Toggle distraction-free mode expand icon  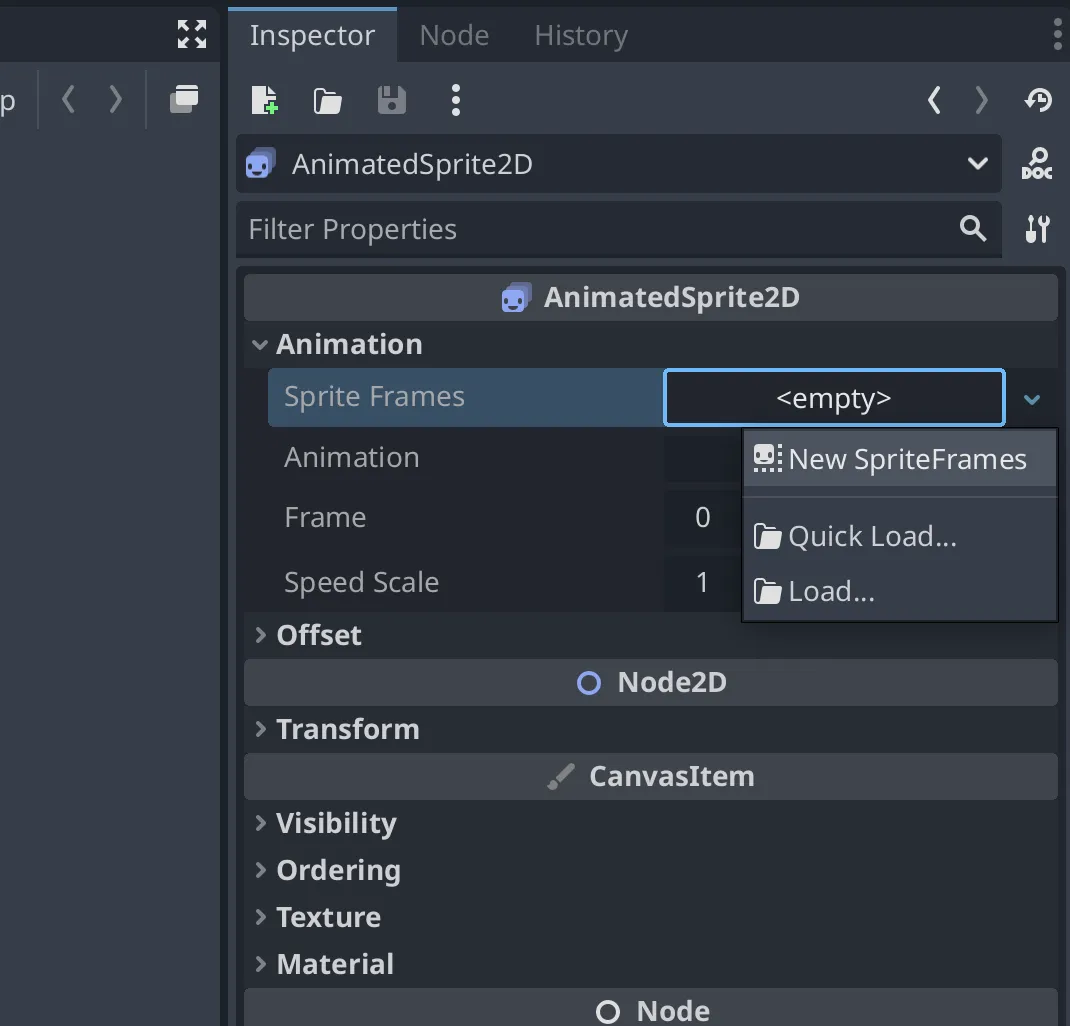coord(191,34)
